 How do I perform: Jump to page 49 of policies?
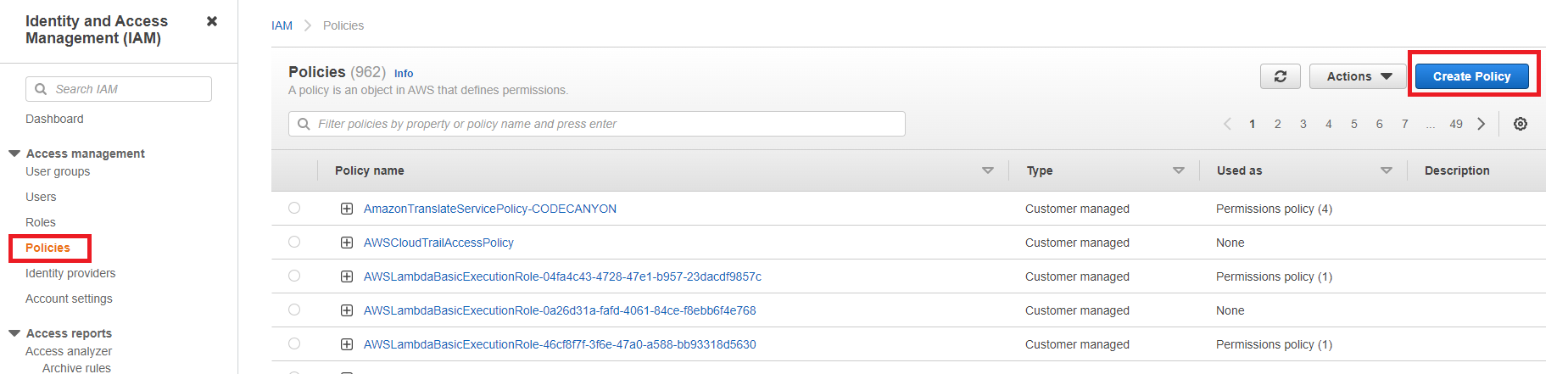1455,124
